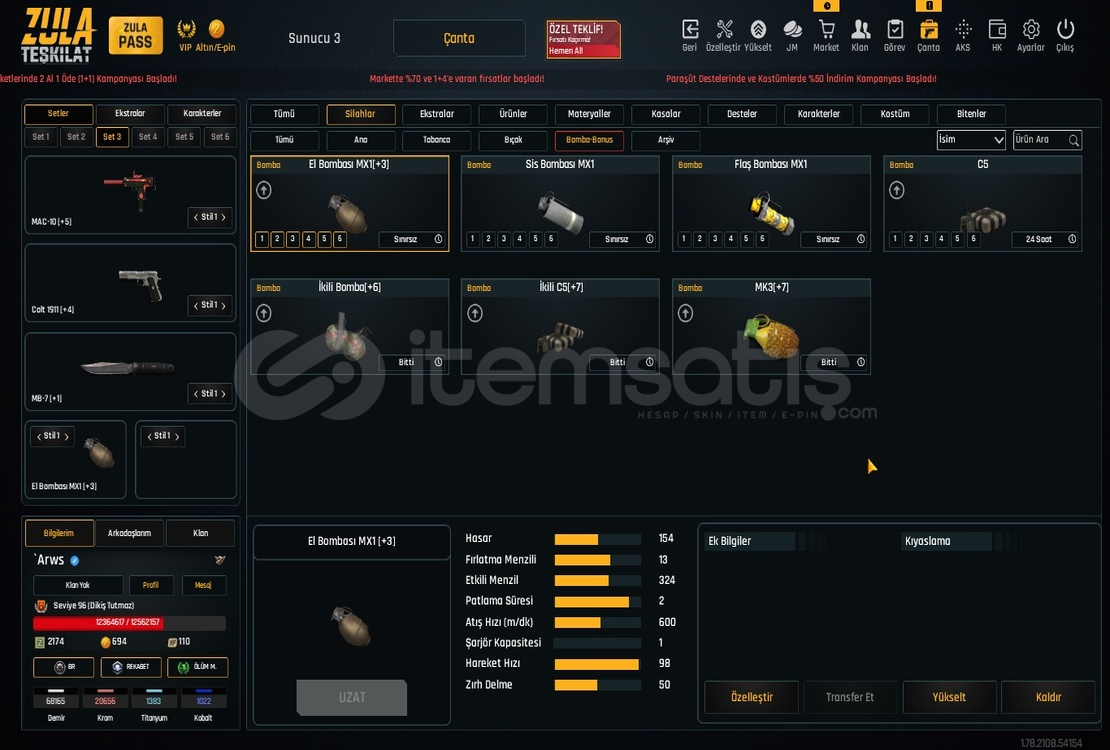Click the clock icon on Flaş Bombası MX1 card
The width and height of the screenshot is (1110, 750).
tap(861, 239)
